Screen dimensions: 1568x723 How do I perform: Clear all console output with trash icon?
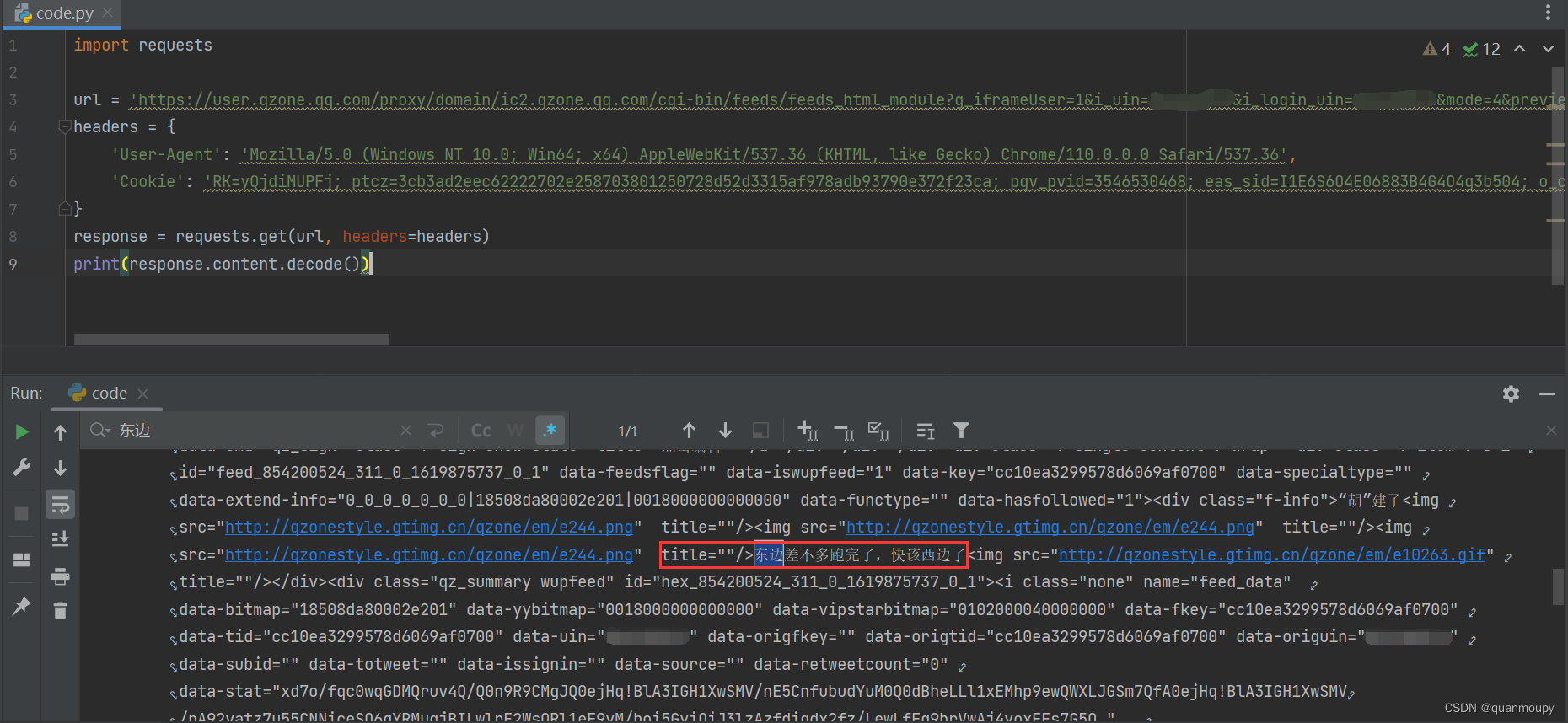tap(60, 610)
